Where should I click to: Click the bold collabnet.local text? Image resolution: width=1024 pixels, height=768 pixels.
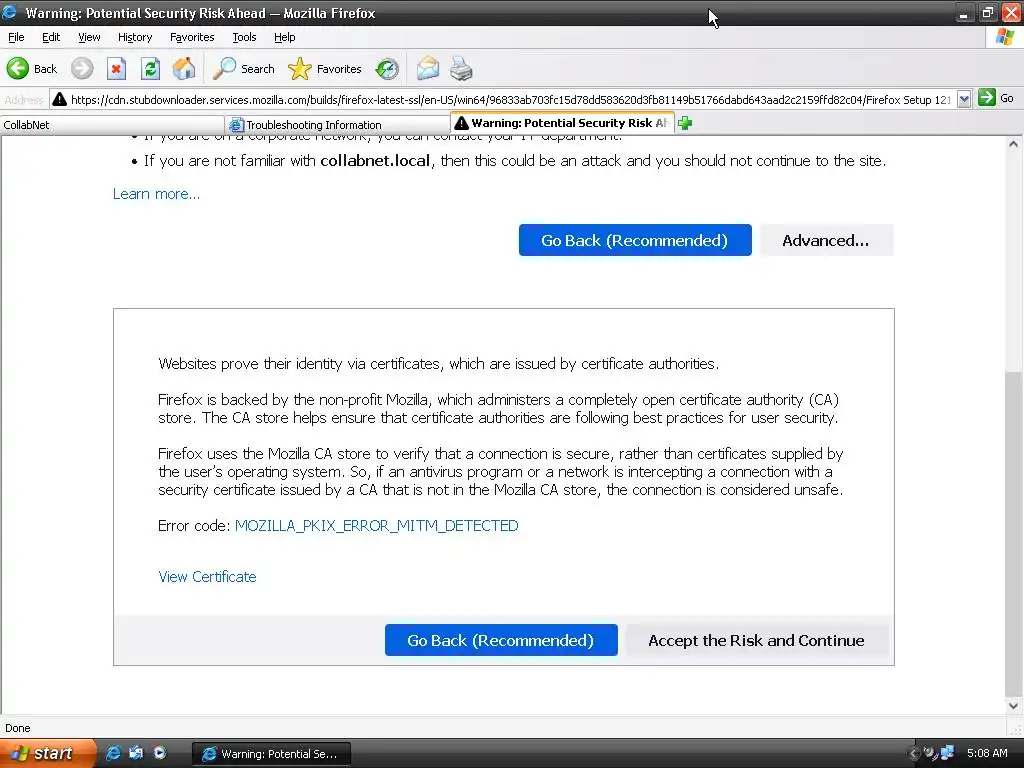[375, 161]
